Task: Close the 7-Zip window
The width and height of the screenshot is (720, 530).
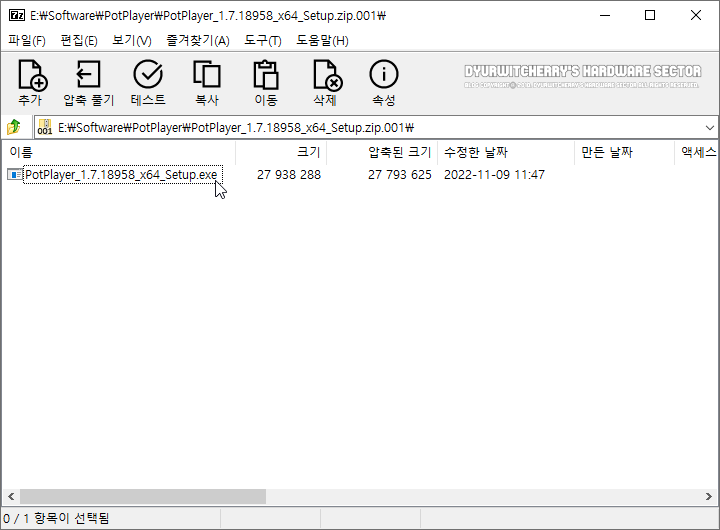Action: click(x=696, y=16)
